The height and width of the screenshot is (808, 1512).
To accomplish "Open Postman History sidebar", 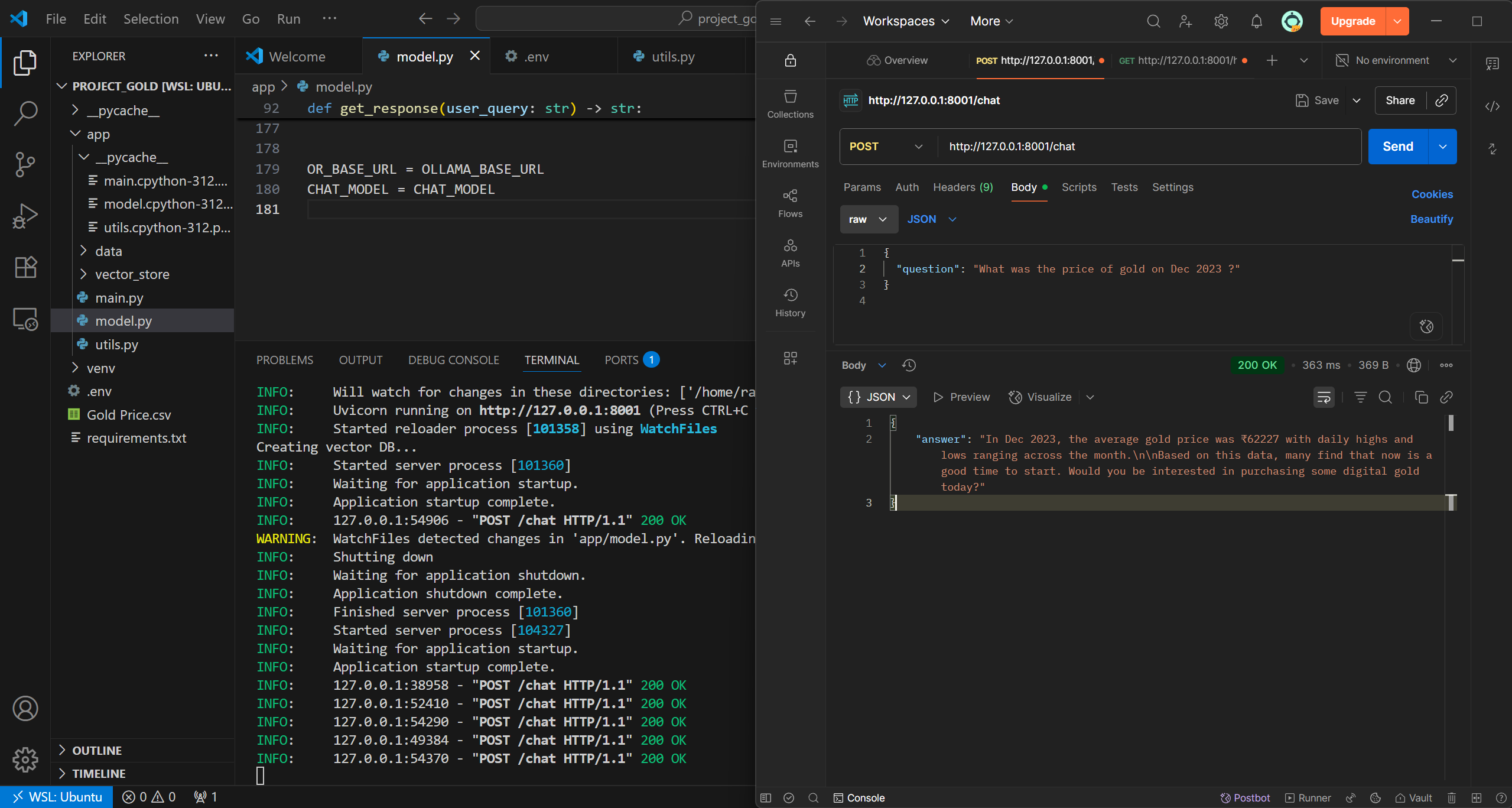I will coord(790,303).
